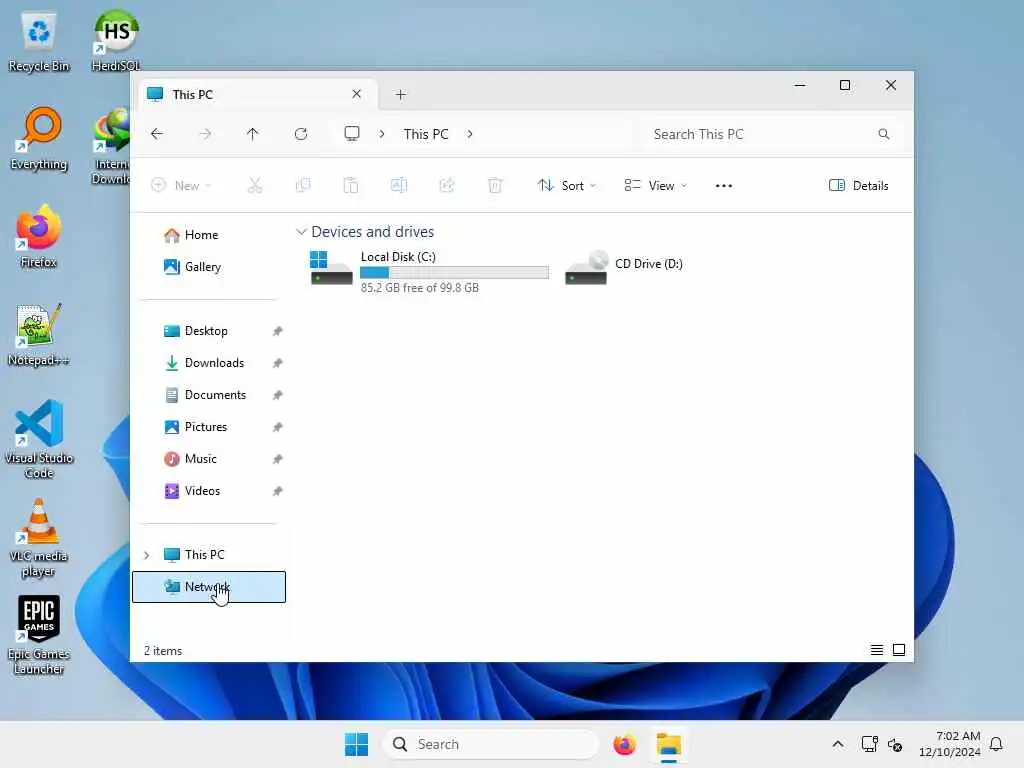The height and width of the screenshot is (768, 1024).
Task: Open the New item dropdown
Action: (181, 185)
